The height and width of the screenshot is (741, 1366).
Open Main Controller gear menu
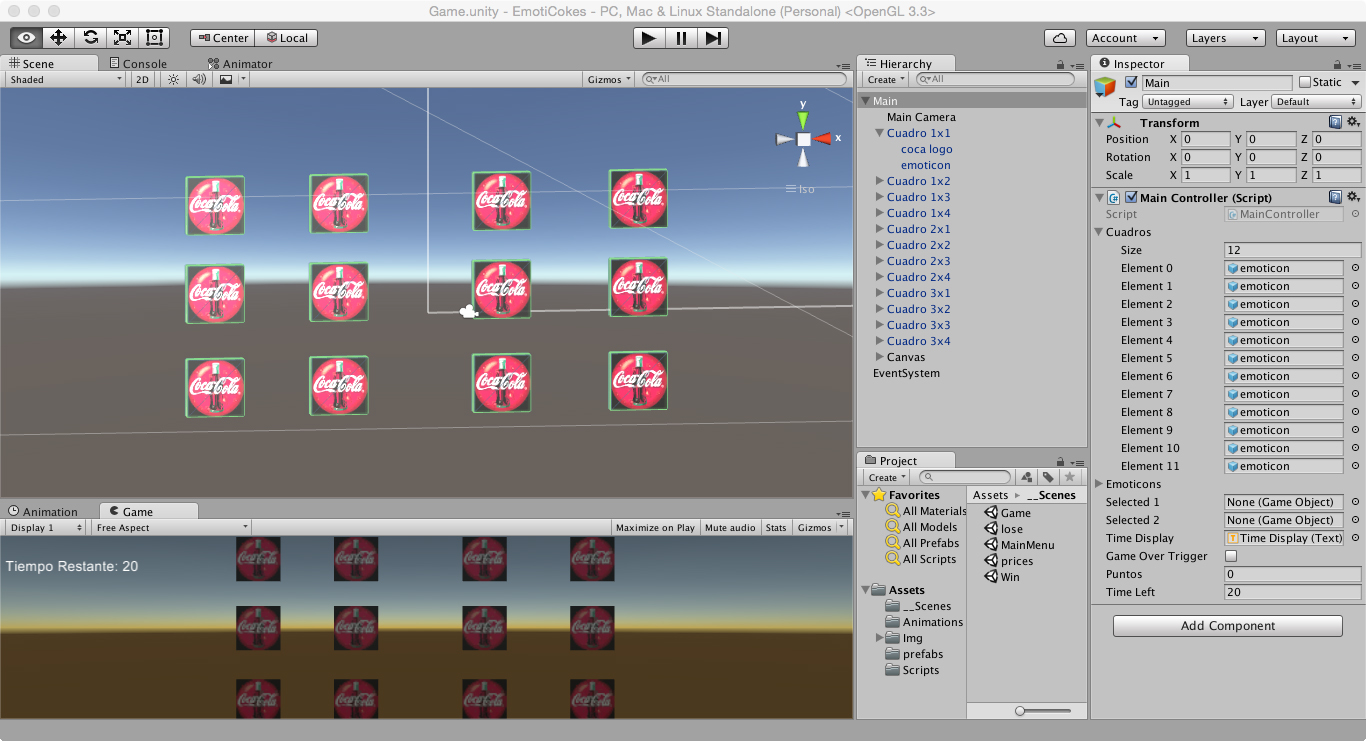[x=1353, y=197]
